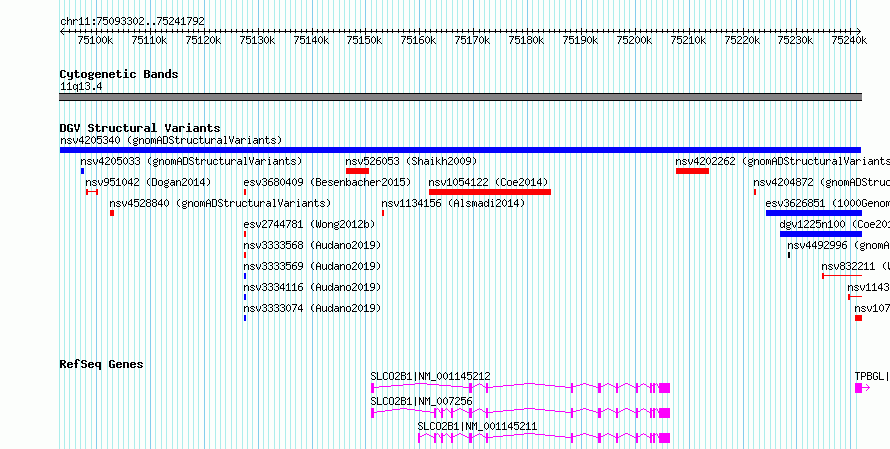Click the red nsv1143 bracket glyph

pyautogui.click(x=855, y=297)
